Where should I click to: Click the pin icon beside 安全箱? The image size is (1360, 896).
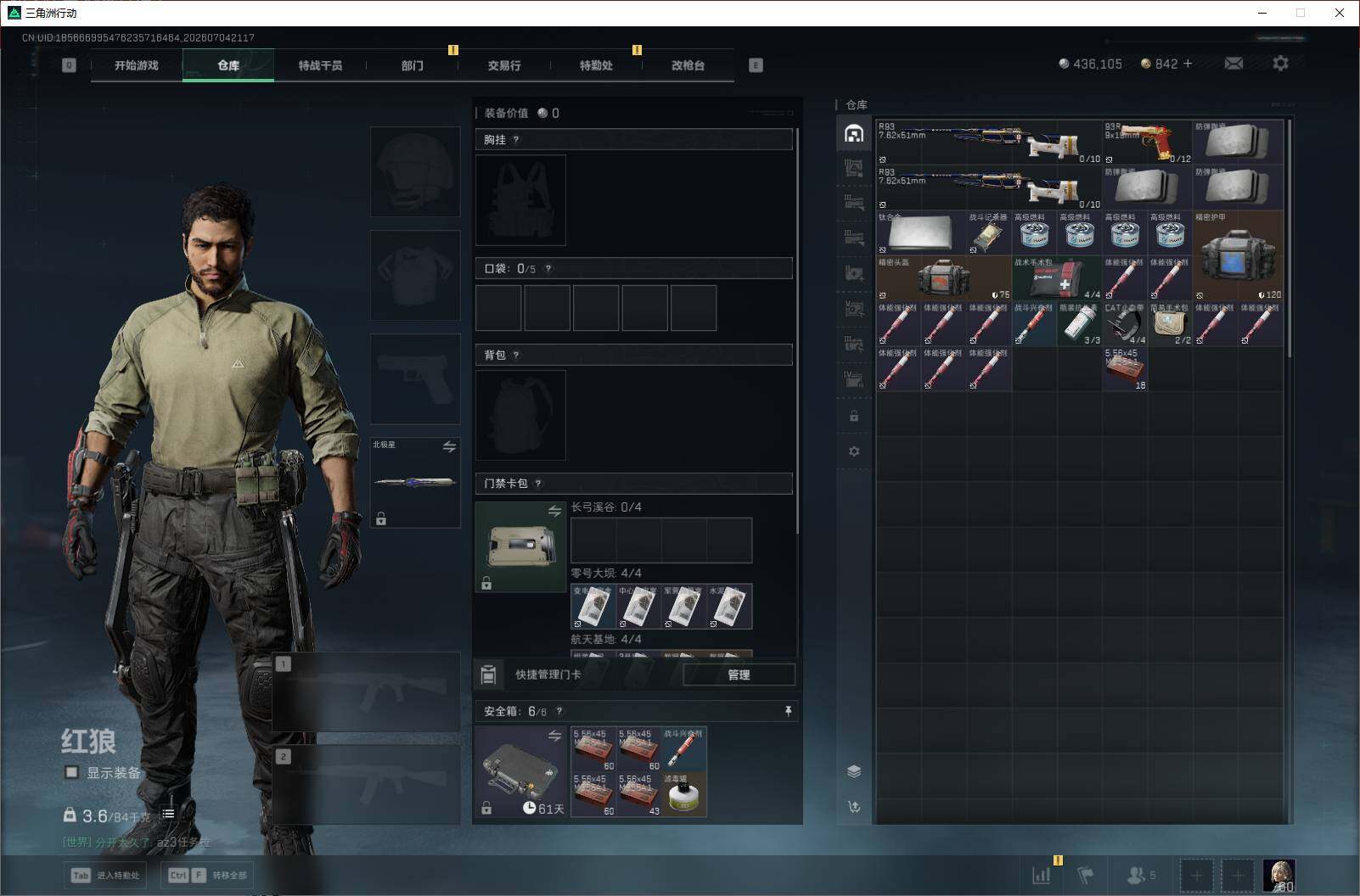coord(788,711)
